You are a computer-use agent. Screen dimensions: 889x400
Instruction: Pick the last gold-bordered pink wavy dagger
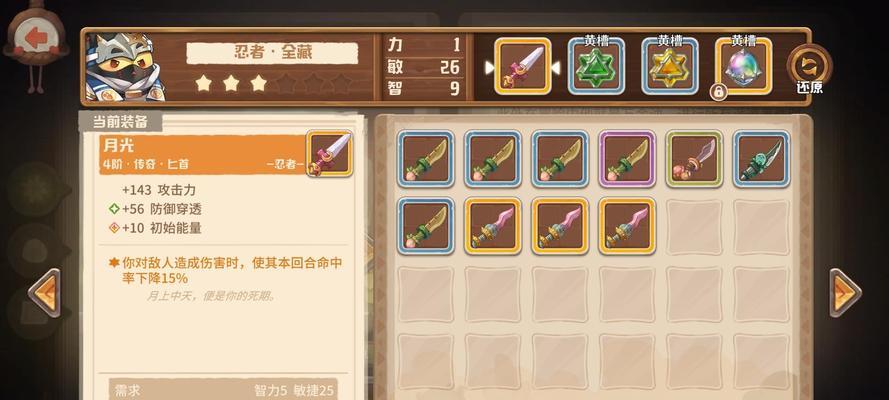tap(627, 225)
